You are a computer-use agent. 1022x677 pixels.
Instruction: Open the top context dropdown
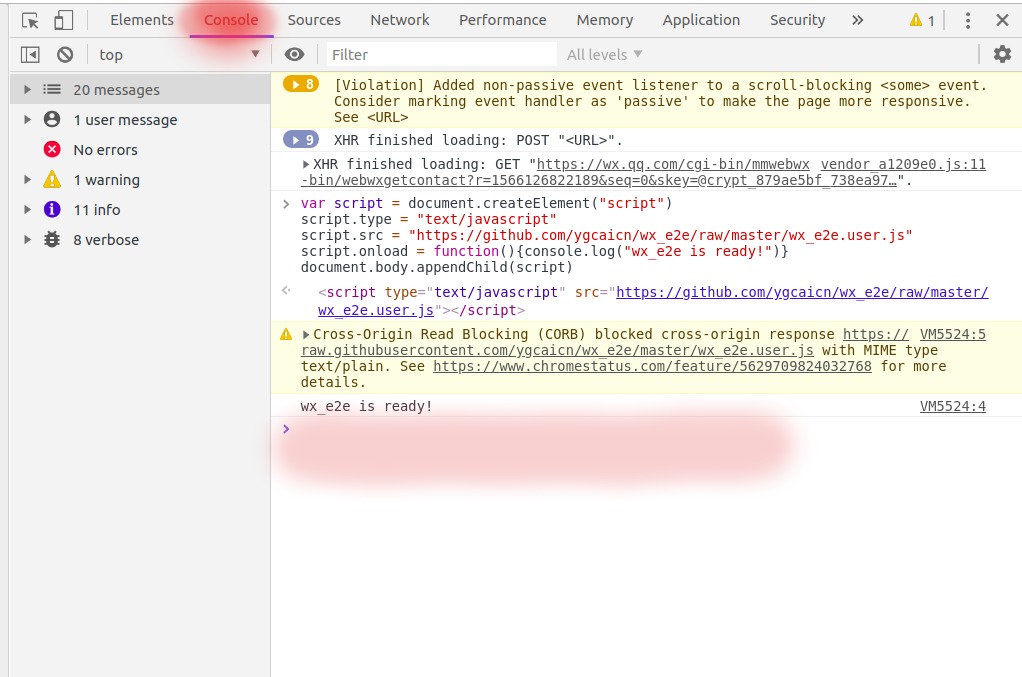point(179,55)
